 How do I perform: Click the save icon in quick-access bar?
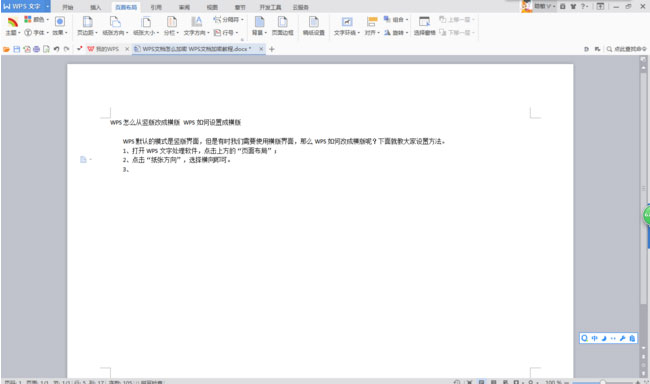(x=17, y=49)
